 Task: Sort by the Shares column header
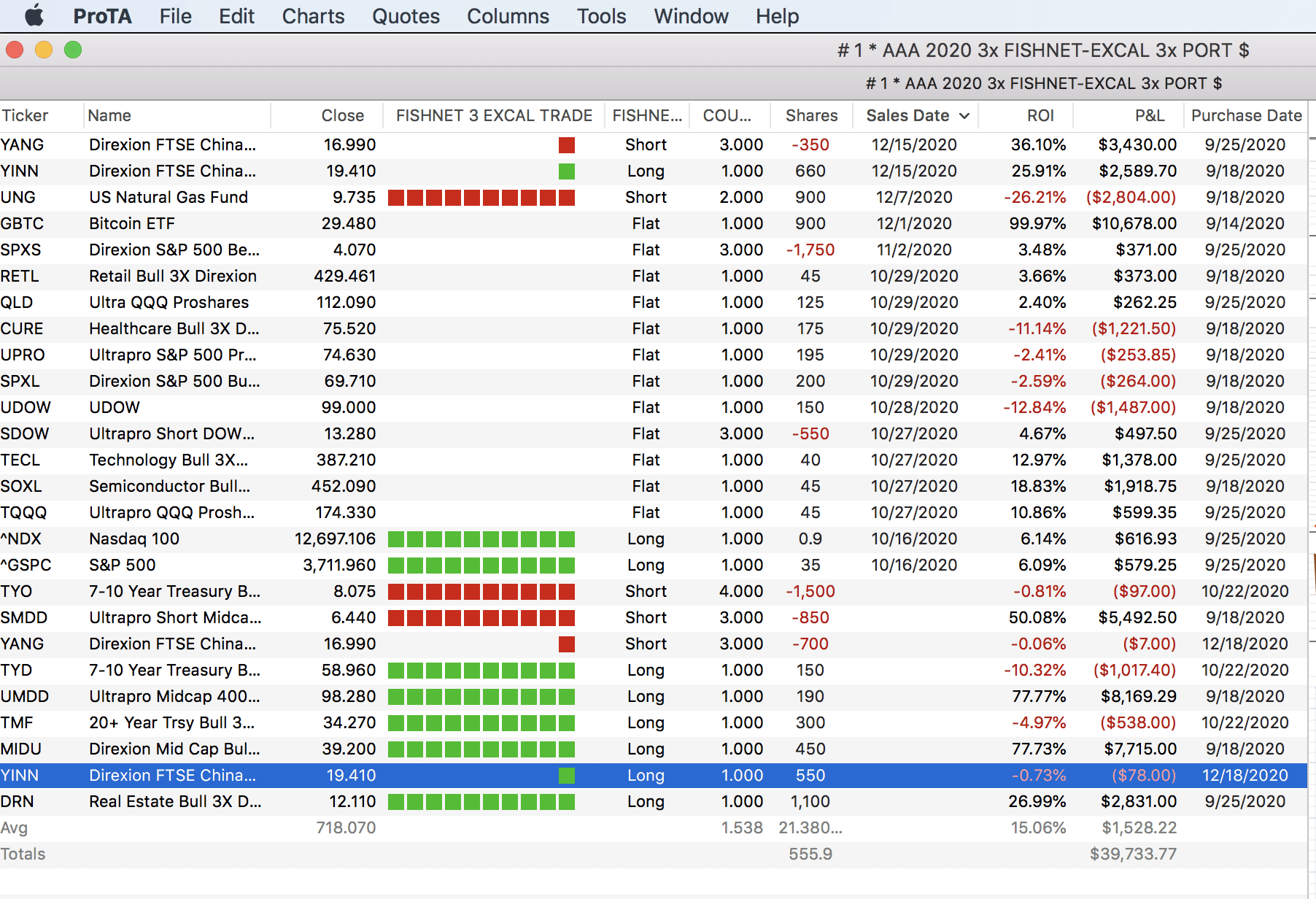[x=811, y=115]
